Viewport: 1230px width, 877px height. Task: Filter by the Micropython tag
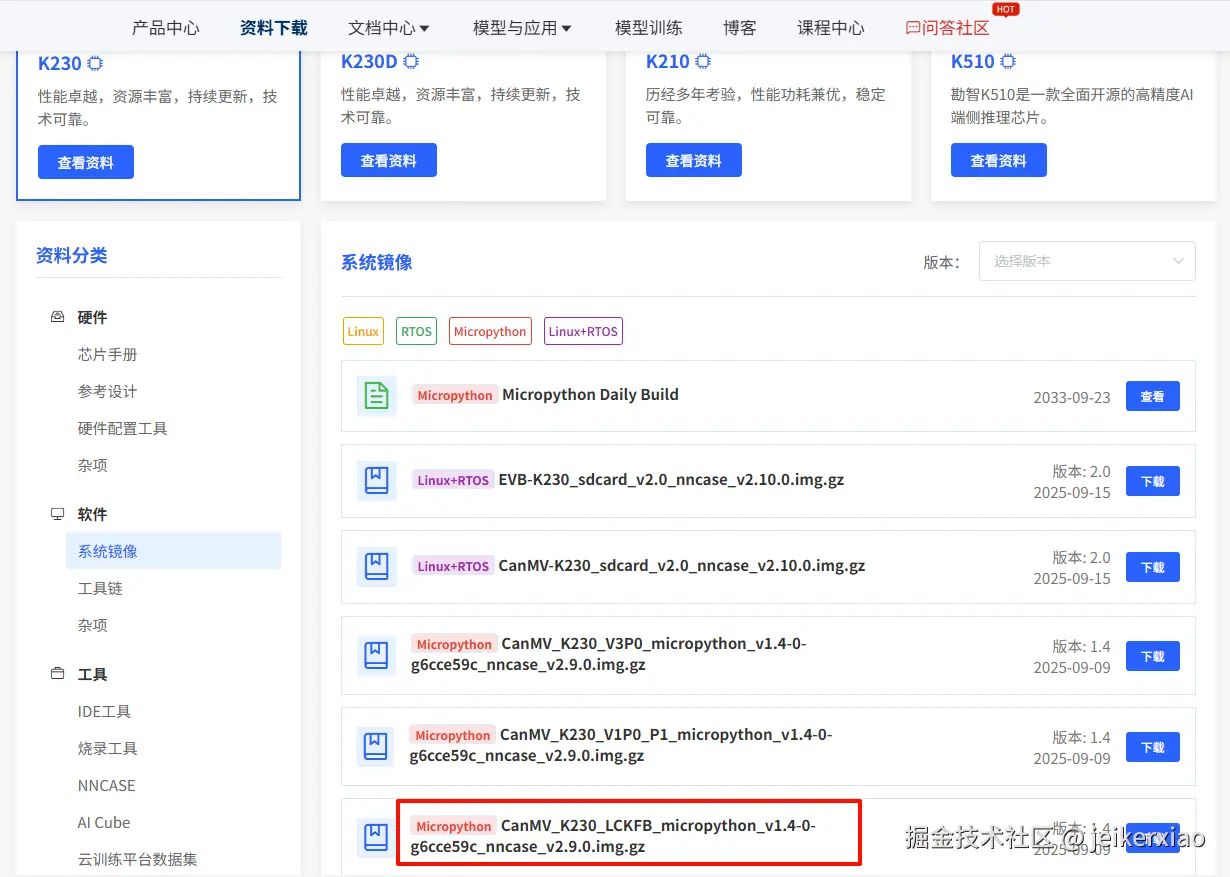click(490, 331)
